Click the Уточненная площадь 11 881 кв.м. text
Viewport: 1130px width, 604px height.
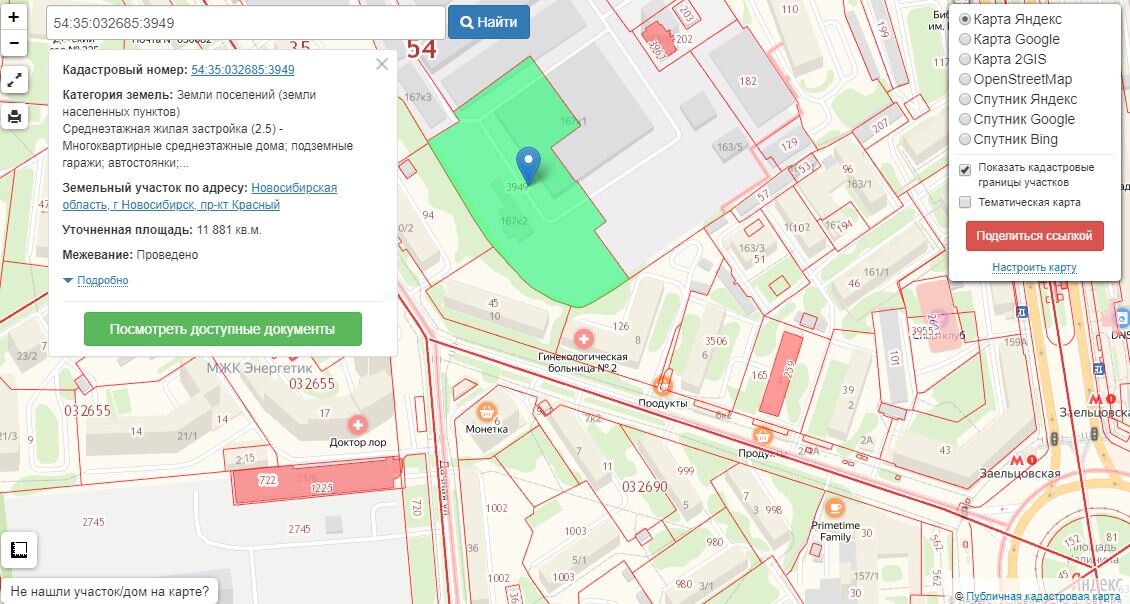[x=162, y=230]
